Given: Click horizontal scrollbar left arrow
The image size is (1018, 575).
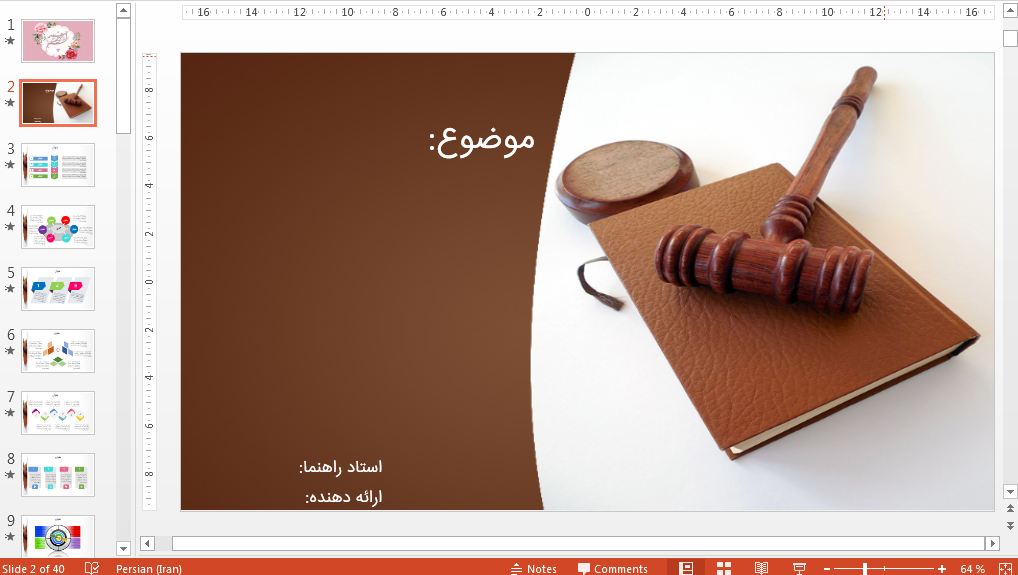Looking at the screenshot, I should click(147, 543).
